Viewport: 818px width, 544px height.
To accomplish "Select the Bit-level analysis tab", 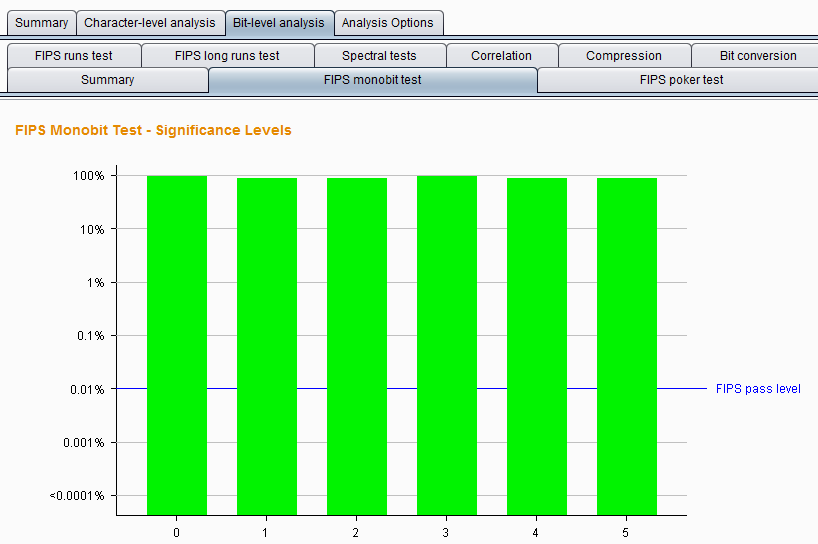I will point(278,23).
